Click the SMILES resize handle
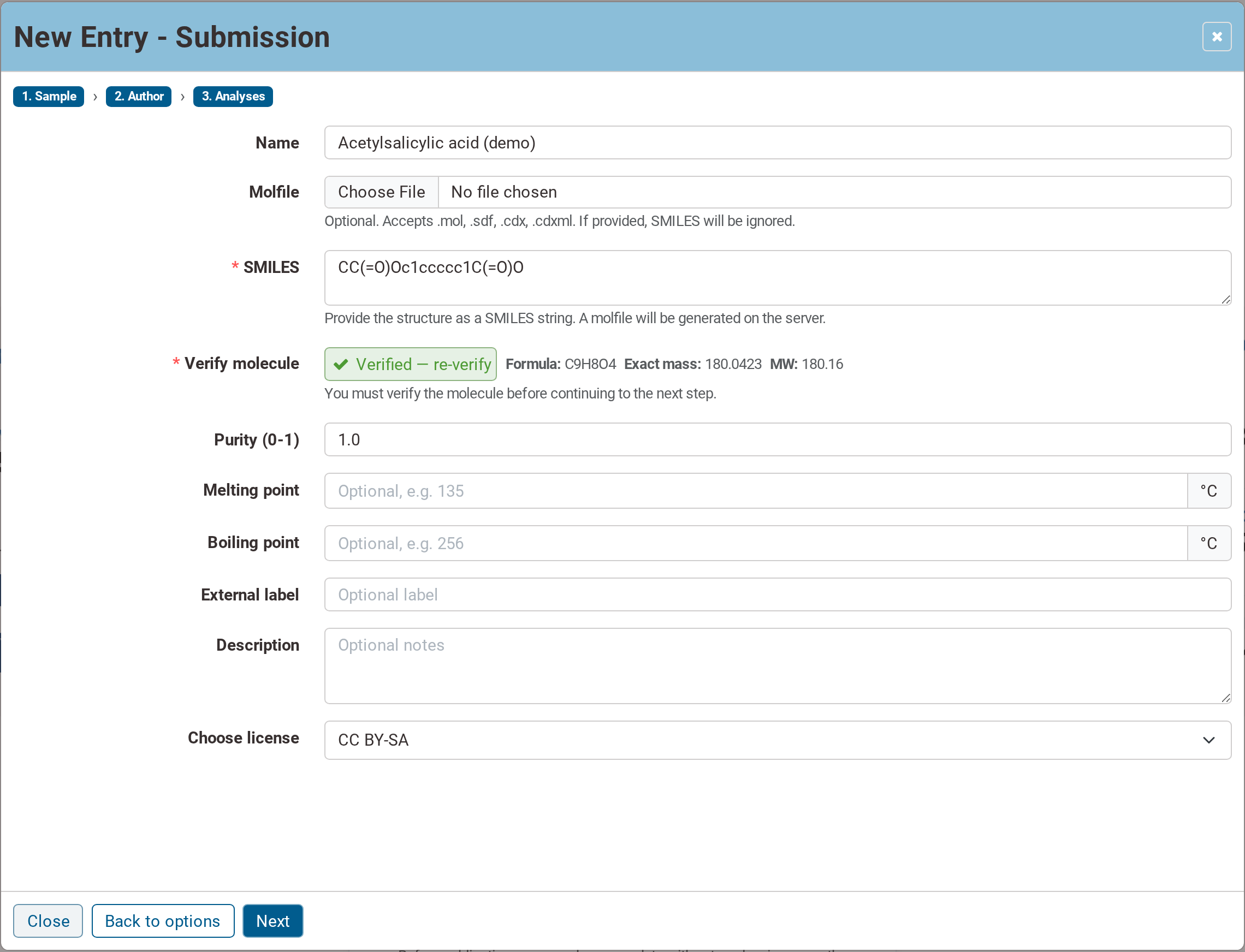1245x952 pixels. click(x=1226, y=300)
